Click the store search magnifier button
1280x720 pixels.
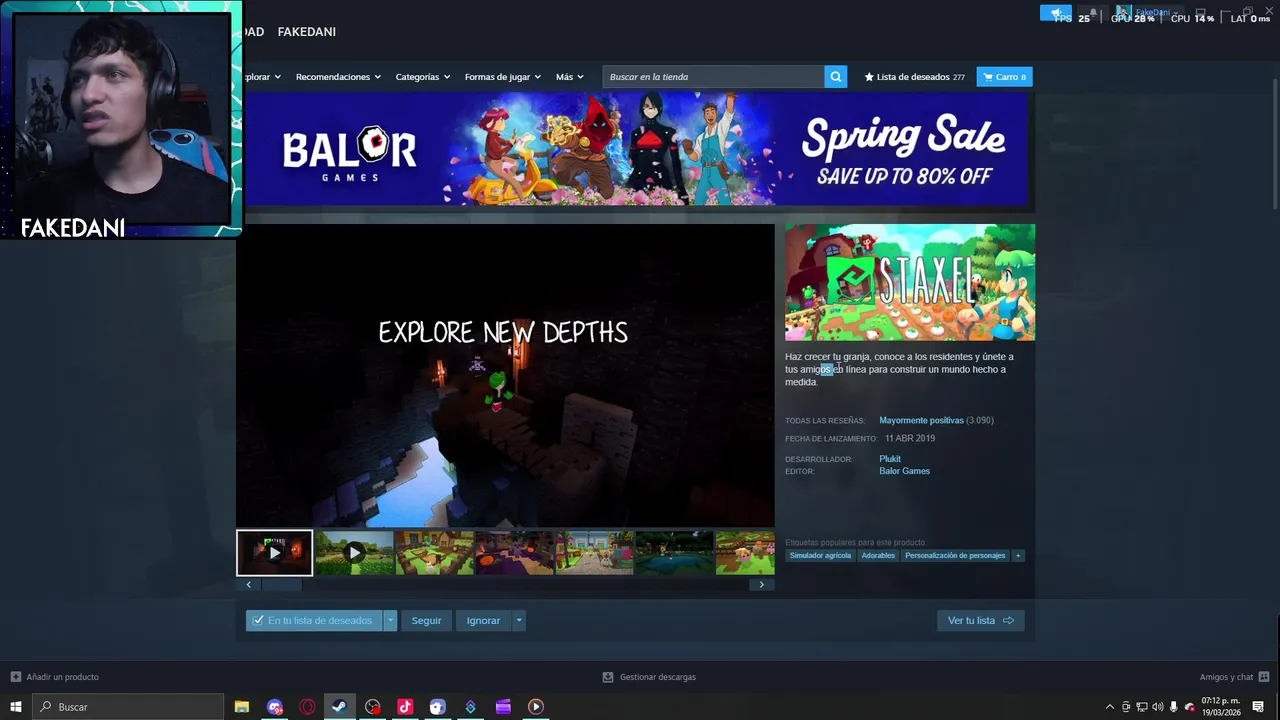tap(836, 77)
